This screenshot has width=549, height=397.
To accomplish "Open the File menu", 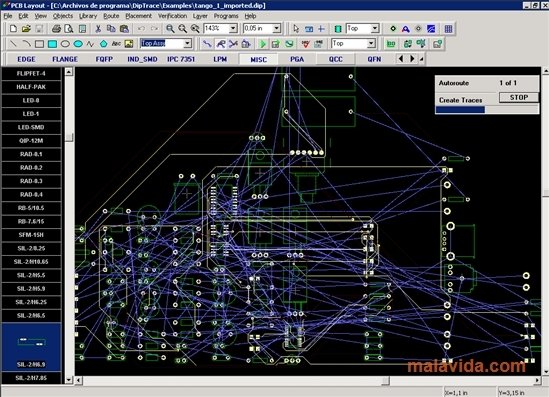I will click(8, 16).
